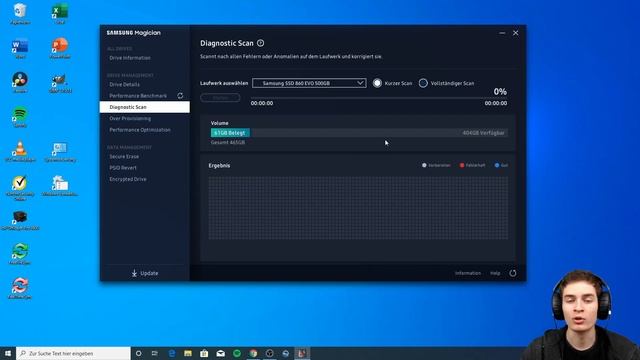The height and width of the screenshot is (360, 640).
Task: Click the greyed-out start scan button
Action: (220, 98)
